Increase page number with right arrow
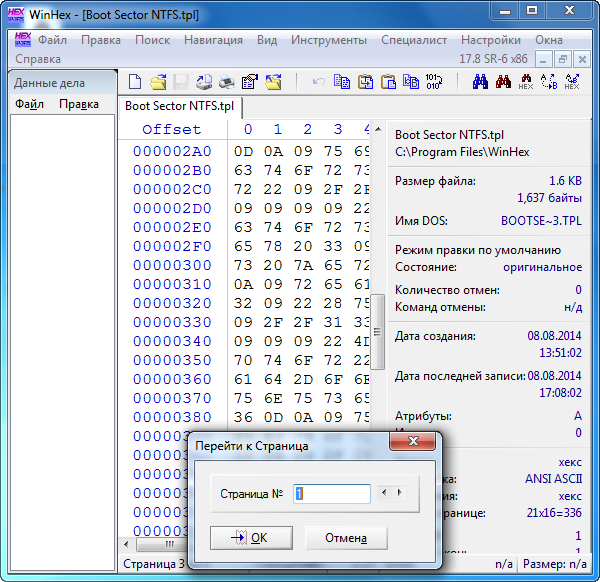600x582 pixels. coord(400,493)
